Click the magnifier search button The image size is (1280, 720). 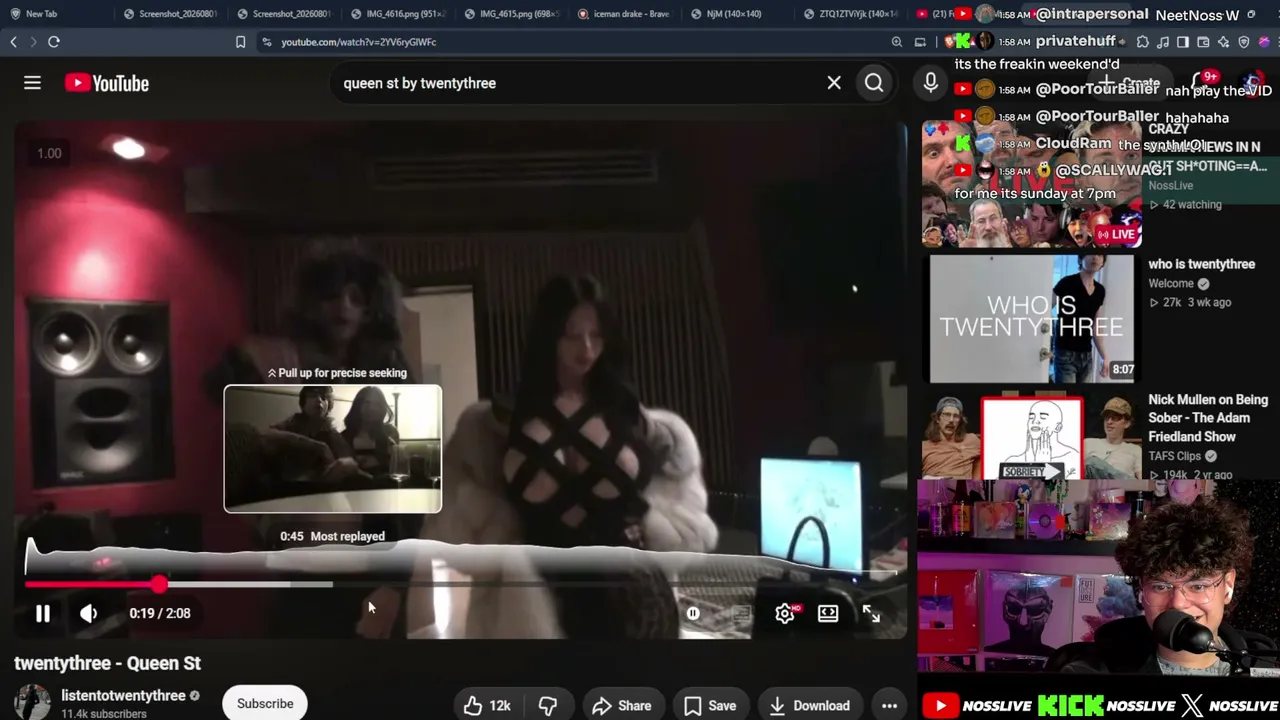tap(874, 83)
